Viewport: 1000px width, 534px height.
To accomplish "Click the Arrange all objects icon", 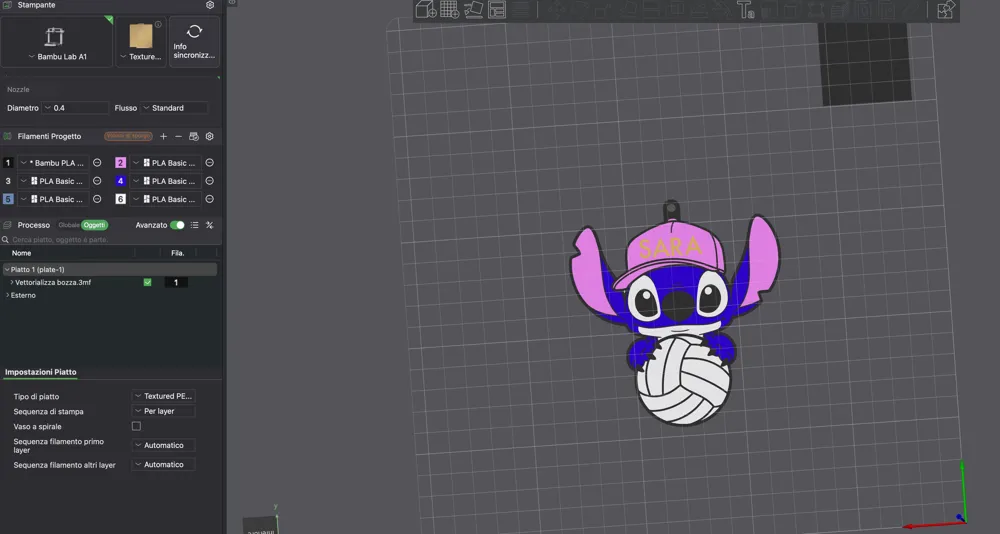I will (497, 10).
